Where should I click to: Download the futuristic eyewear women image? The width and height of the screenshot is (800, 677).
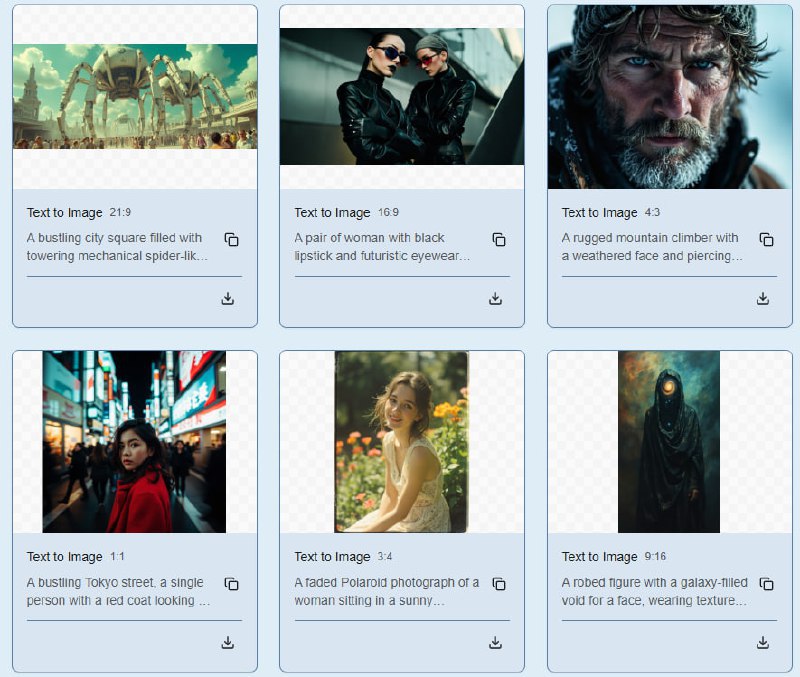495,298
